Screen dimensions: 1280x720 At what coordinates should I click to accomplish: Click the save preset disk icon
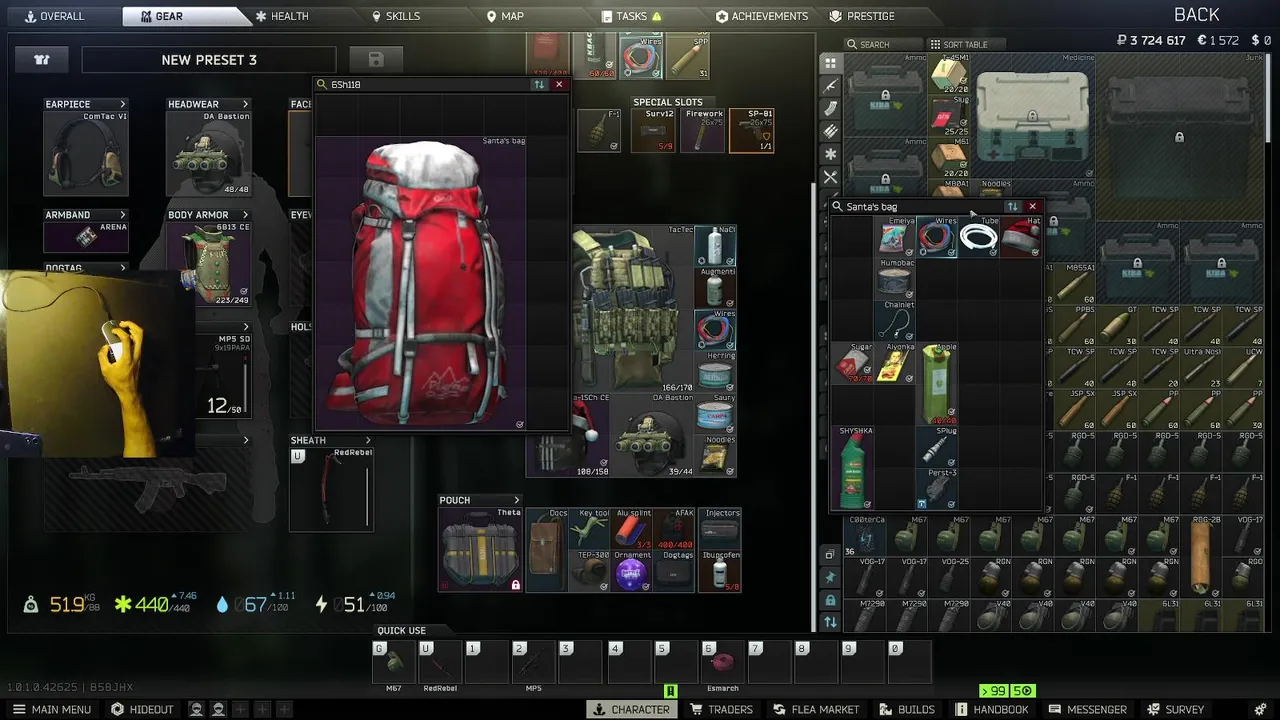[x=376, y=59]
